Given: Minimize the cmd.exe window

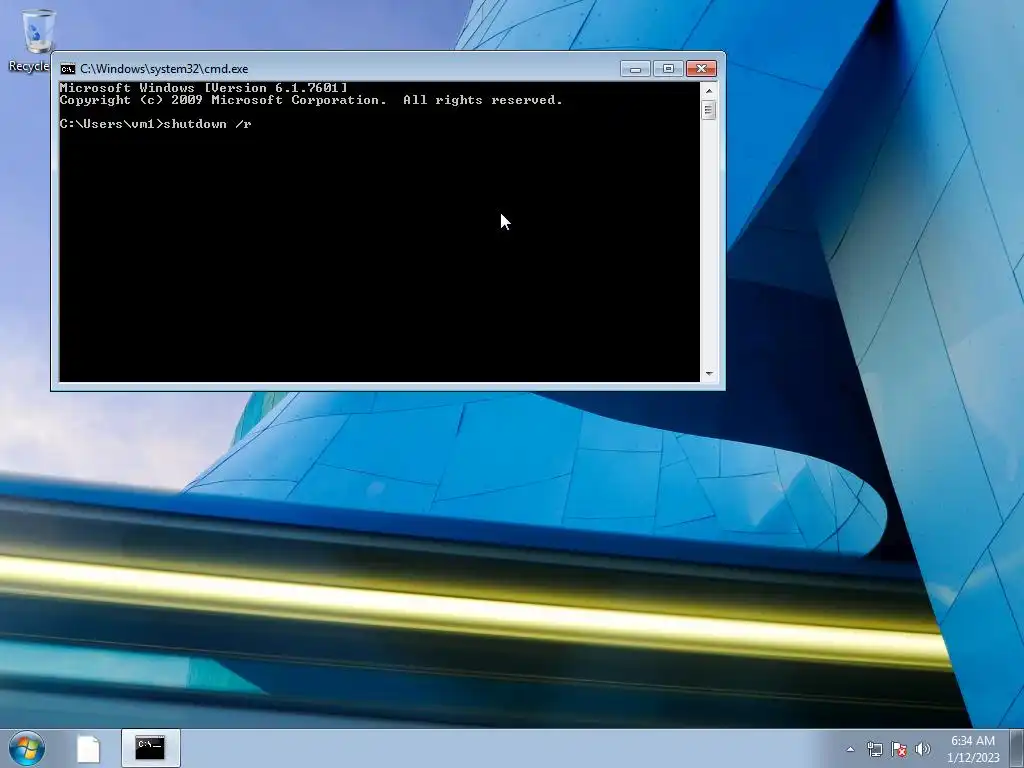Looking at the screenshot, I should tap(635, 69).
